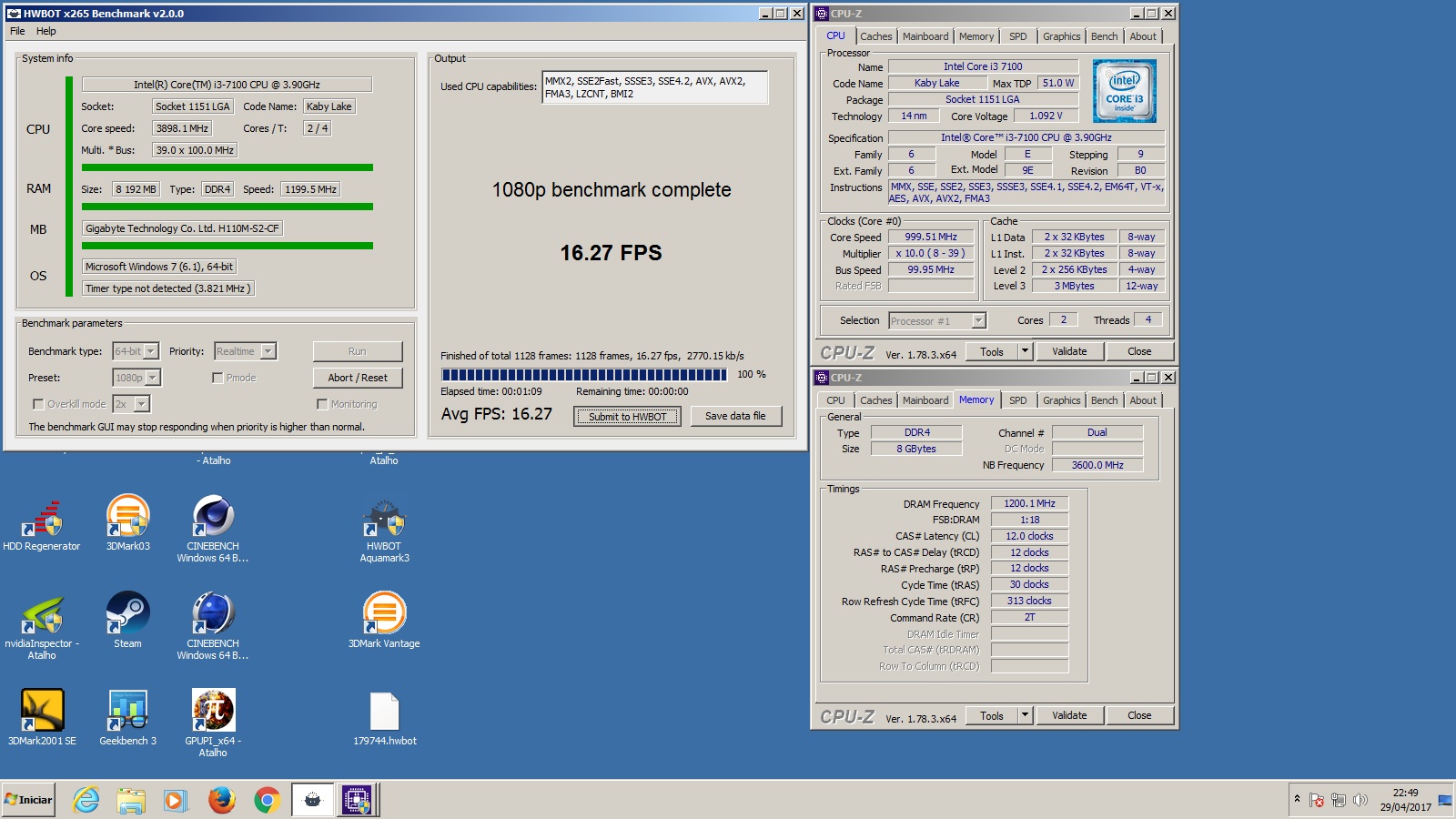Open Windows Explorer folder in taskbar

[131, 800]
